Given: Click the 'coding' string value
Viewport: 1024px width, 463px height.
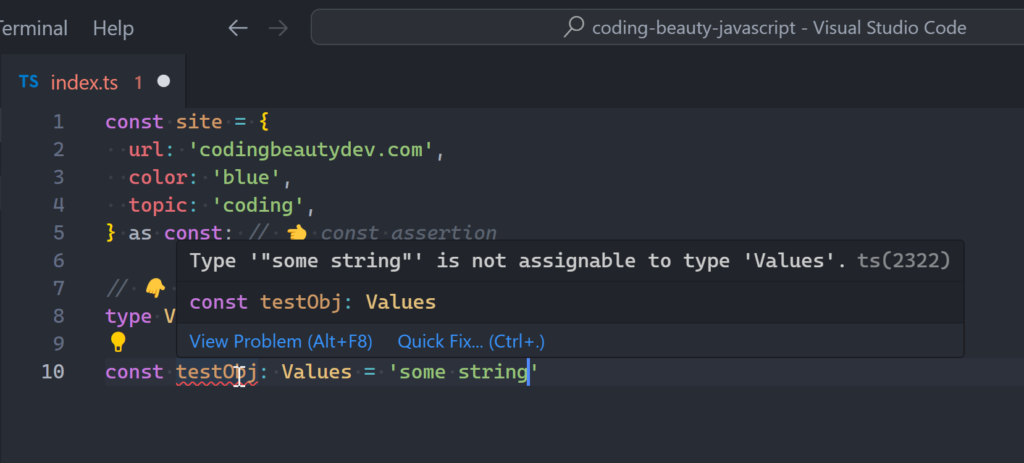Looking at the screenshot, I should click(x=259, y=206).
